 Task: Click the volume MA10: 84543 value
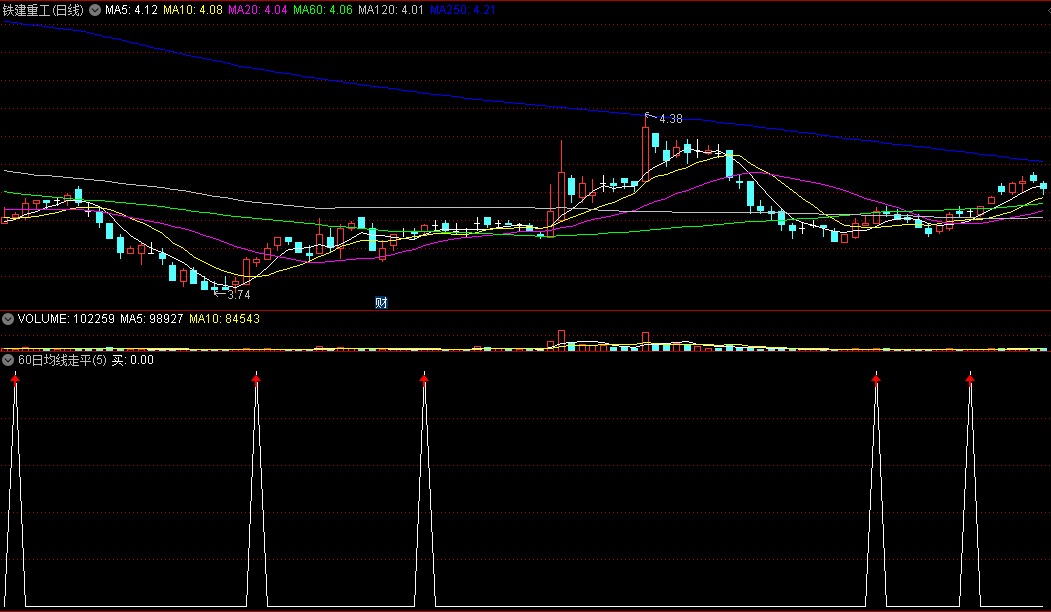225,319
